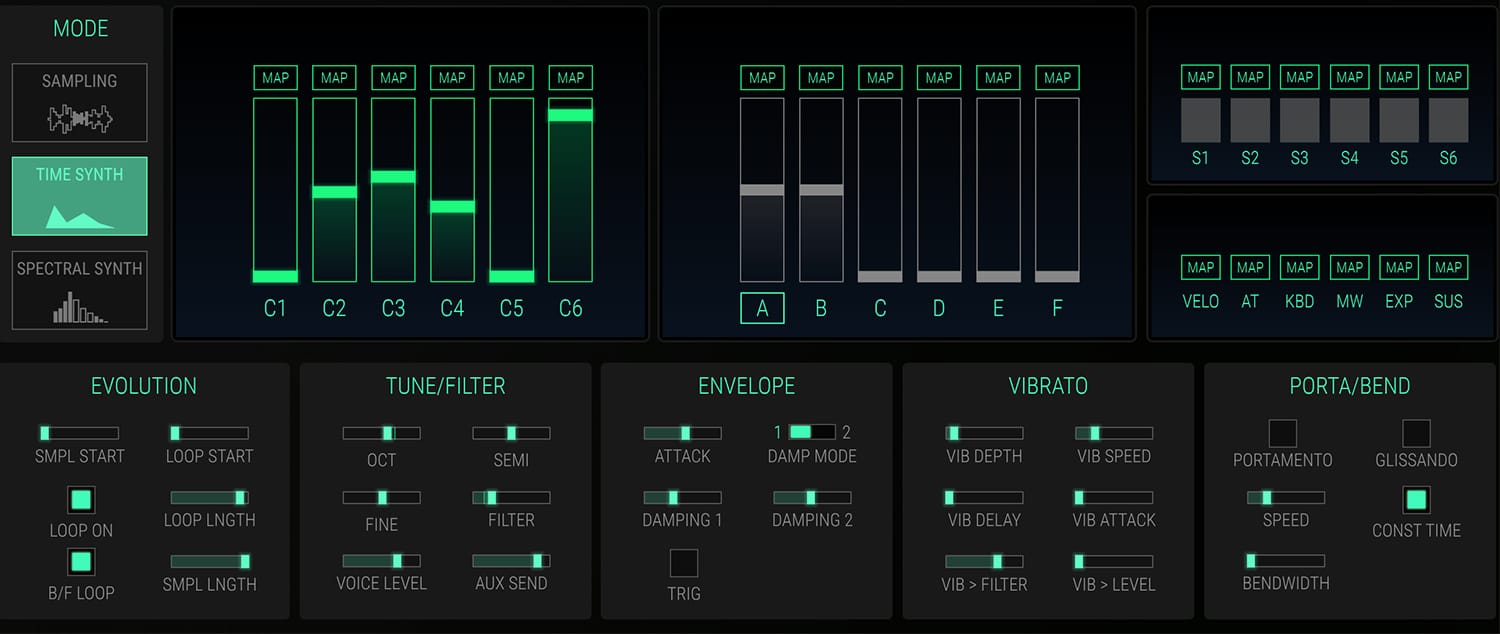1500x634 pixels.
Task: Click the portamento SPEED slider
Action: click(x=1285, y=497)
